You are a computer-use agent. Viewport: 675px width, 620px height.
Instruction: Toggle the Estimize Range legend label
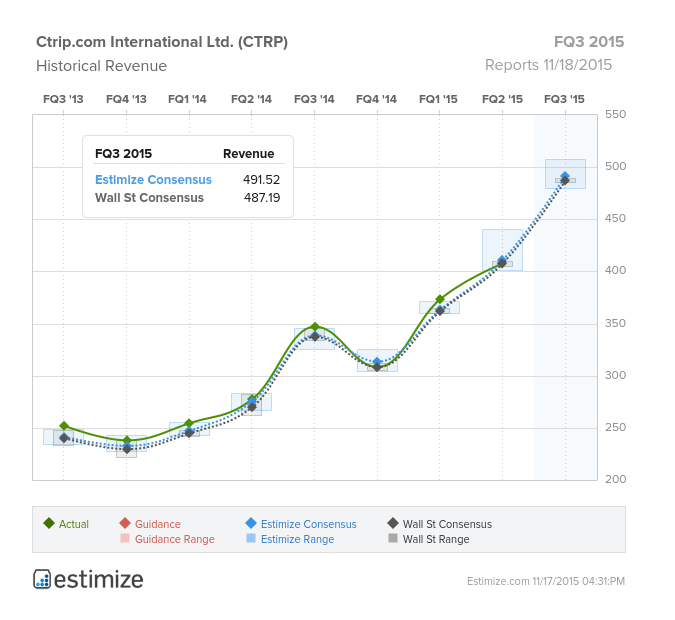coord(297,539)
